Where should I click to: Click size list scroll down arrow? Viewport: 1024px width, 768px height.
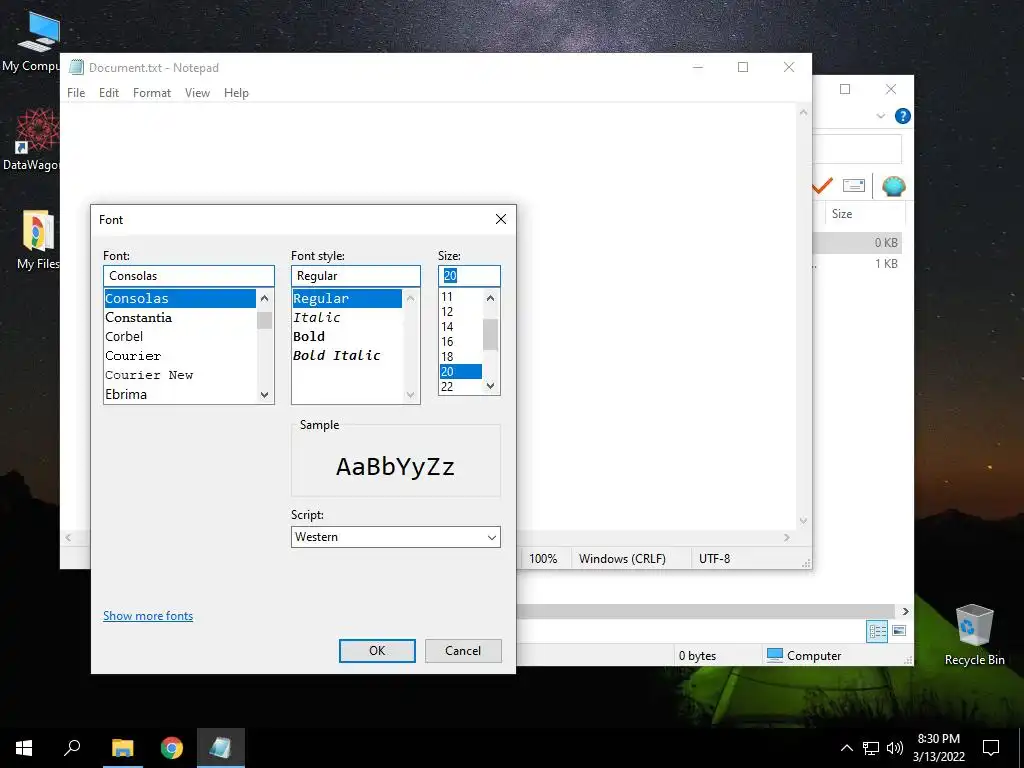pos(490,386)
